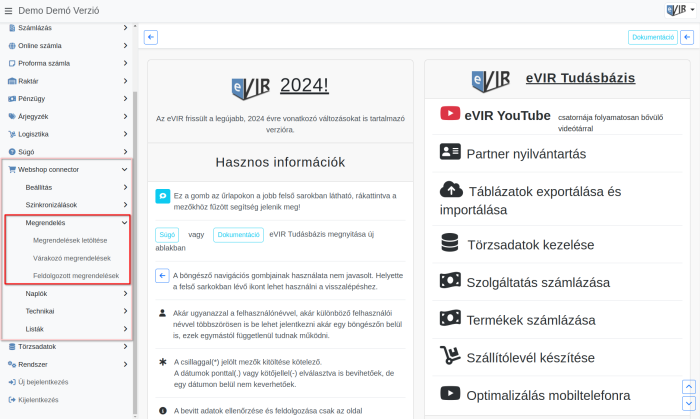Collapse the Megrendelés submenu chevron
The height and width of the screenshot is (419, 700).
(125, 223)
